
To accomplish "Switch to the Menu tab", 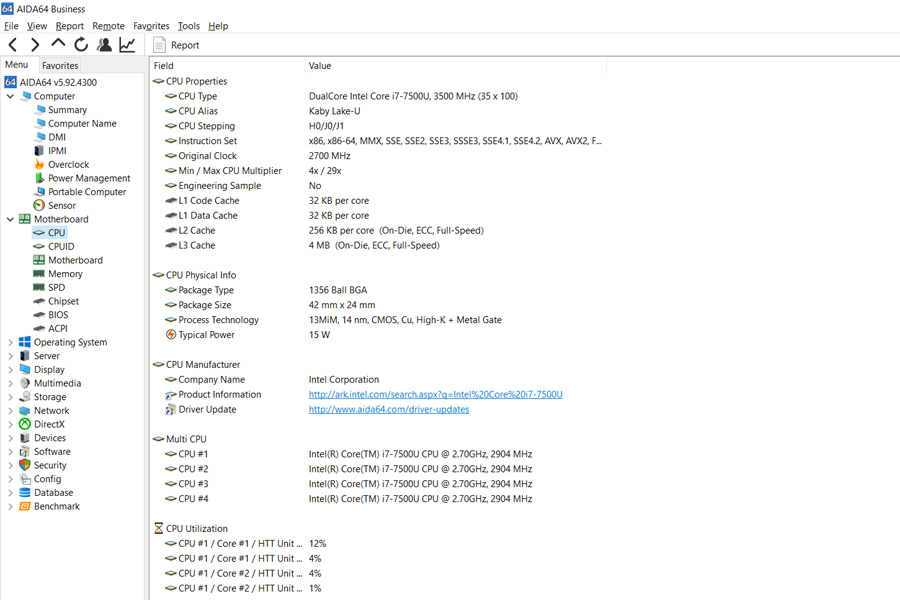I will (x=17, y=65).
